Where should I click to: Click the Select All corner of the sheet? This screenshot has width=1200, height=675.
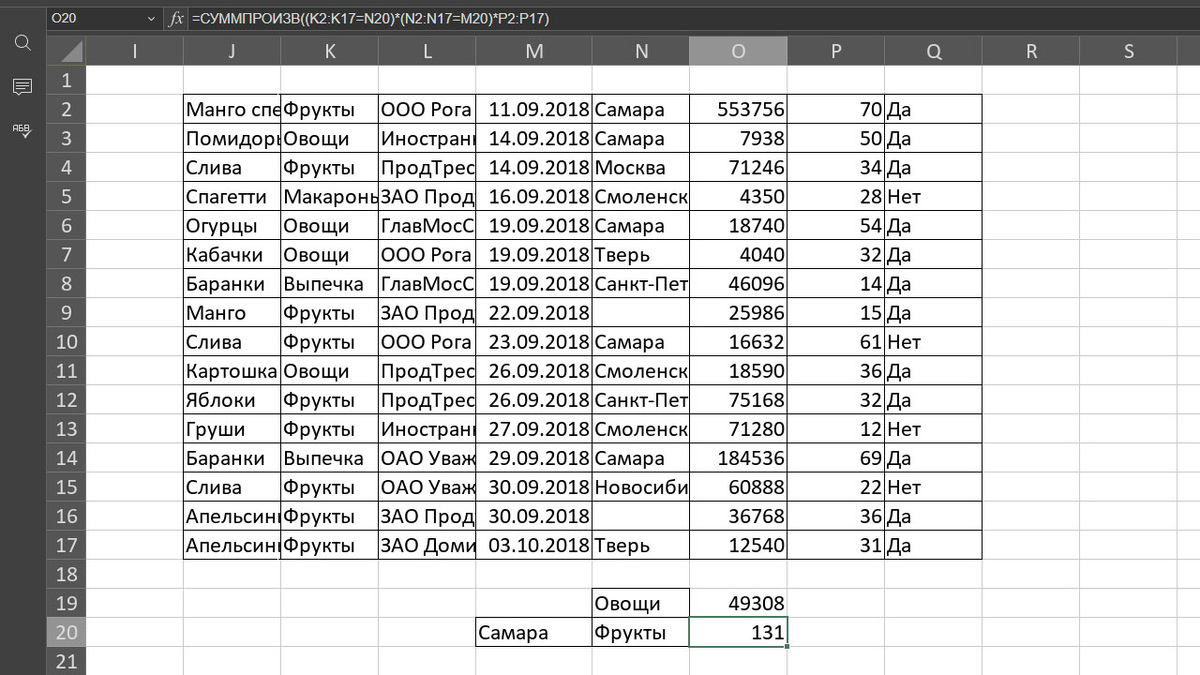coord(66,52)
